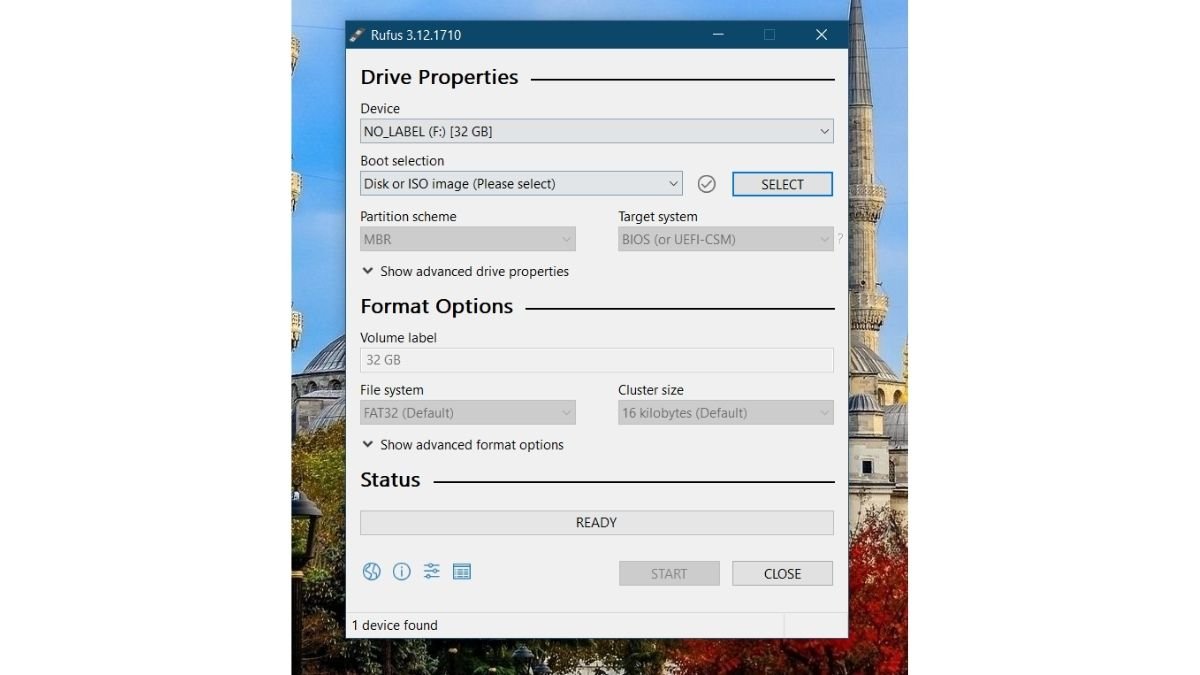This screenshot has height=675, width=1200.
Task: Open the Partition scheme MBR dropdown
Action: pyautogui.click(x=468, y=239)
